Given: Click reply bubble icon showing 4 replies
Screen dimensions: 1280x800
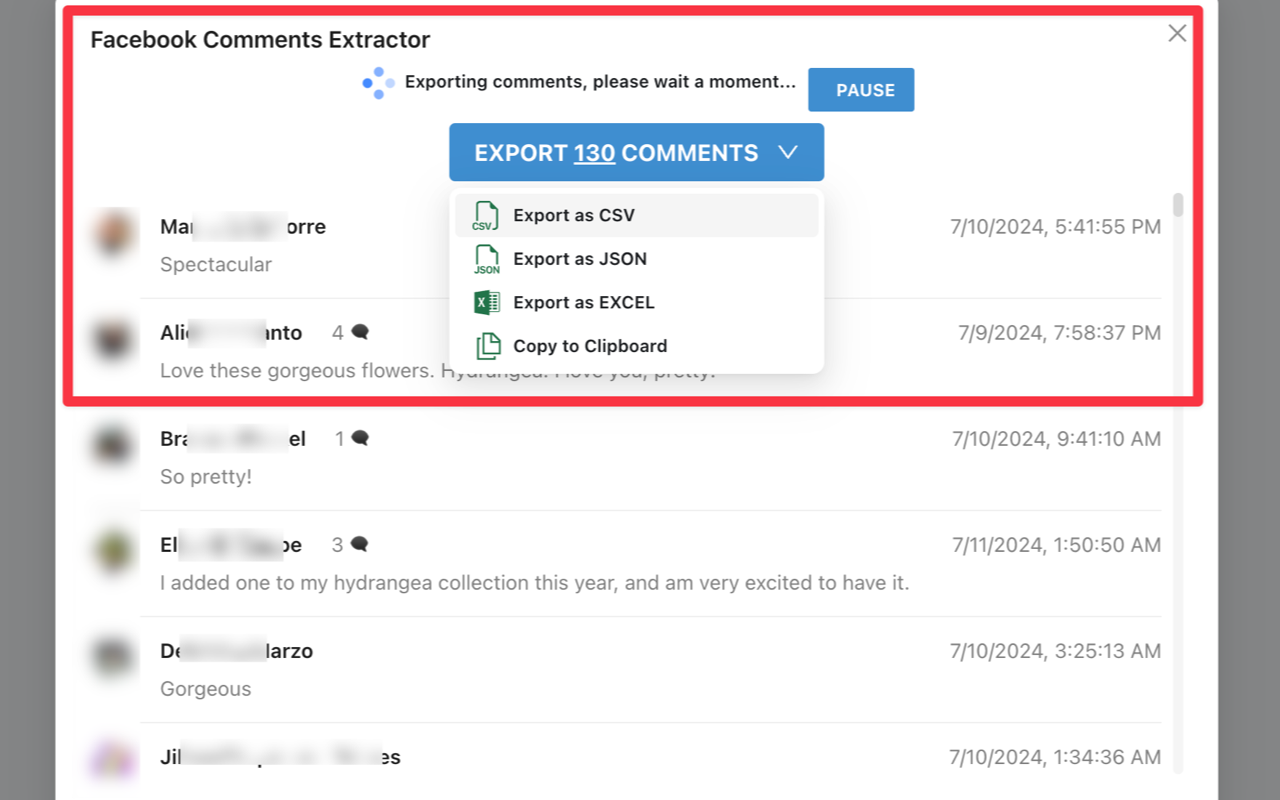Looking at the screenshot, I should [360, 332].
